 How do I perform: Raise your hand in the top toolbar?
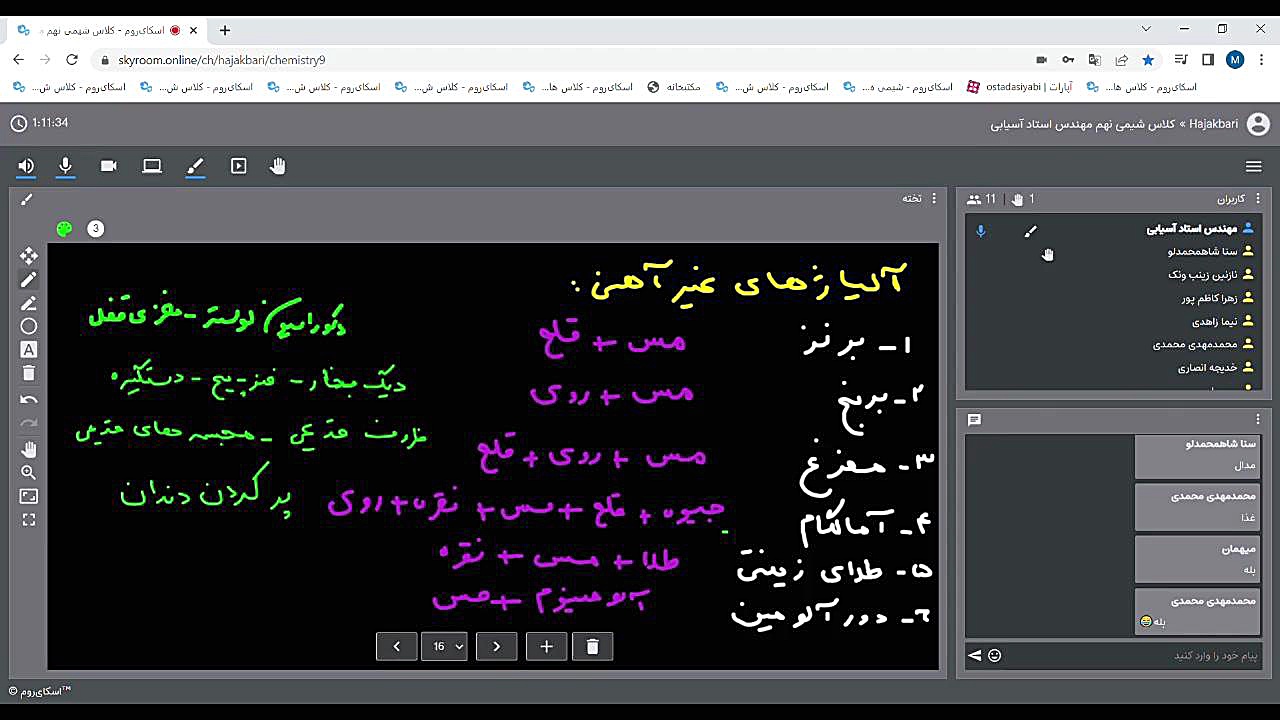click(278, 166)
